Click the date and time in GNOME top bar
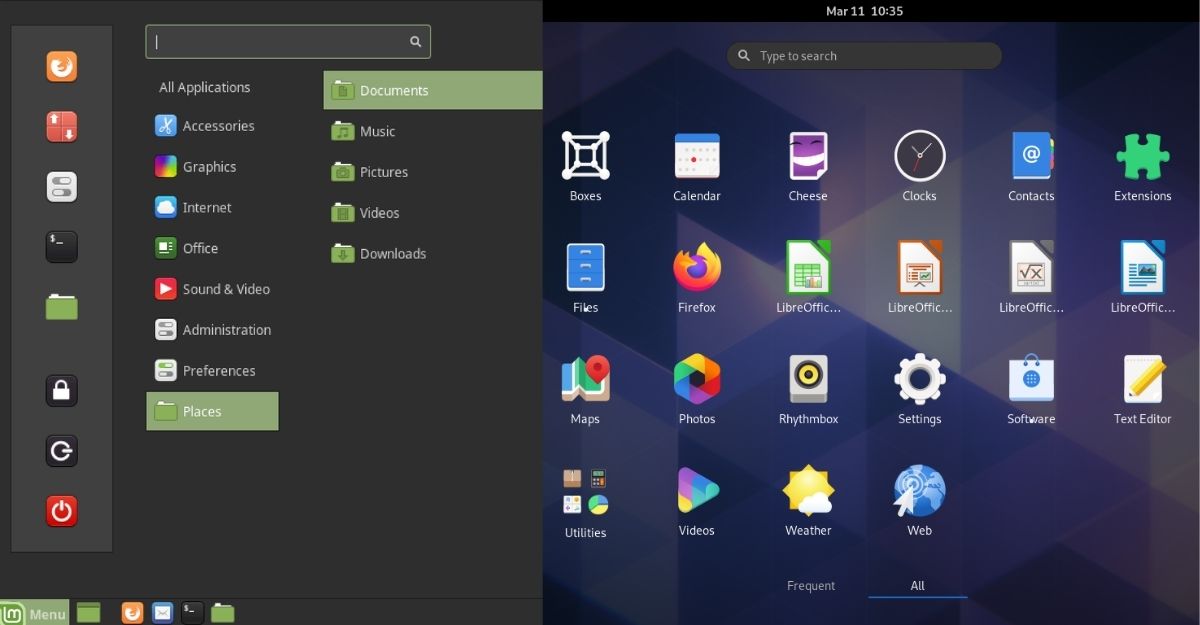 point(864,11)
